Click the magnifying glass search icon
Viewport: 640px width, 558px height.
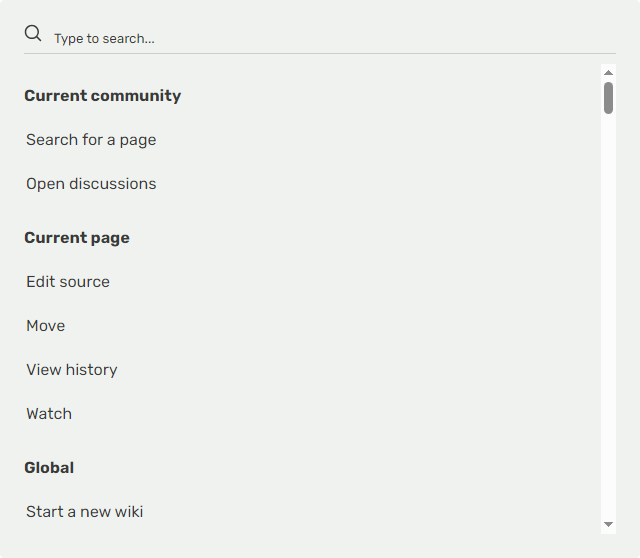click(33, 34)
